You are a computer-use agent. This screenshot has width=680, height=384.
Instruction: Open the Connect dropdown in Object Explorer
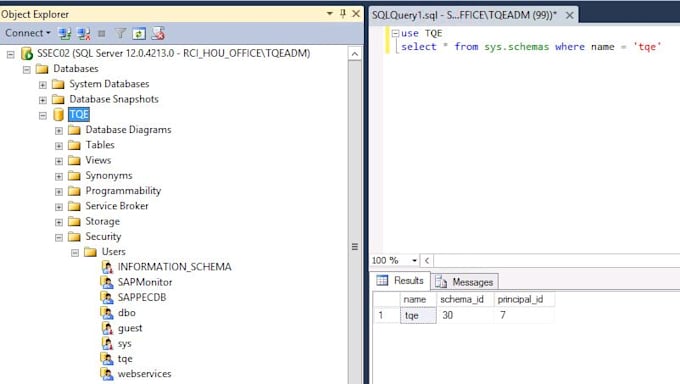tap(28, 33)
